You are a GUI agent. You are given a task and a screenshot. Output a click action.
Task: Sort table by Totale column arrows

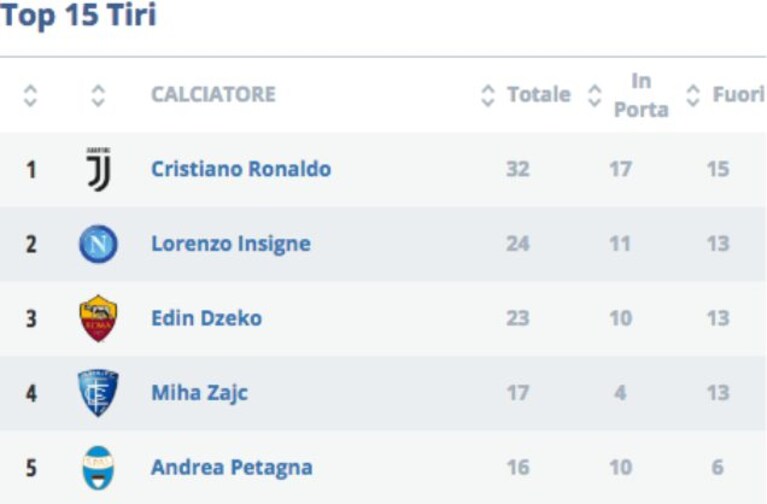pos(488,95)
